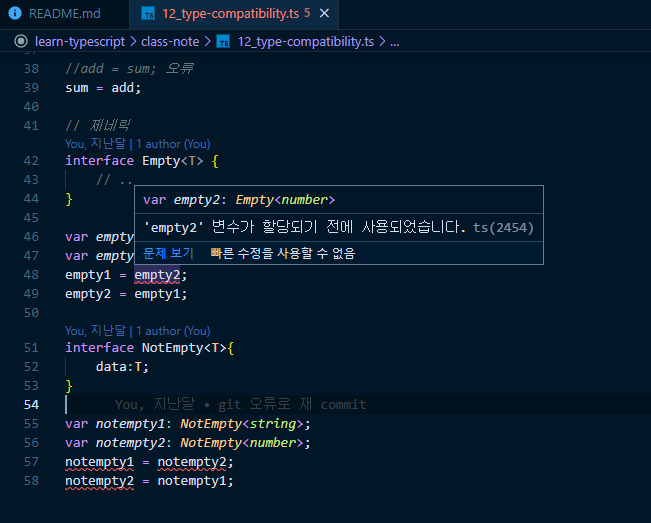The image size is (651, 523).
Task: Select the 12_type-compatibility.ts editor tab
Action: pyautogui.click(x=228, y=15)
